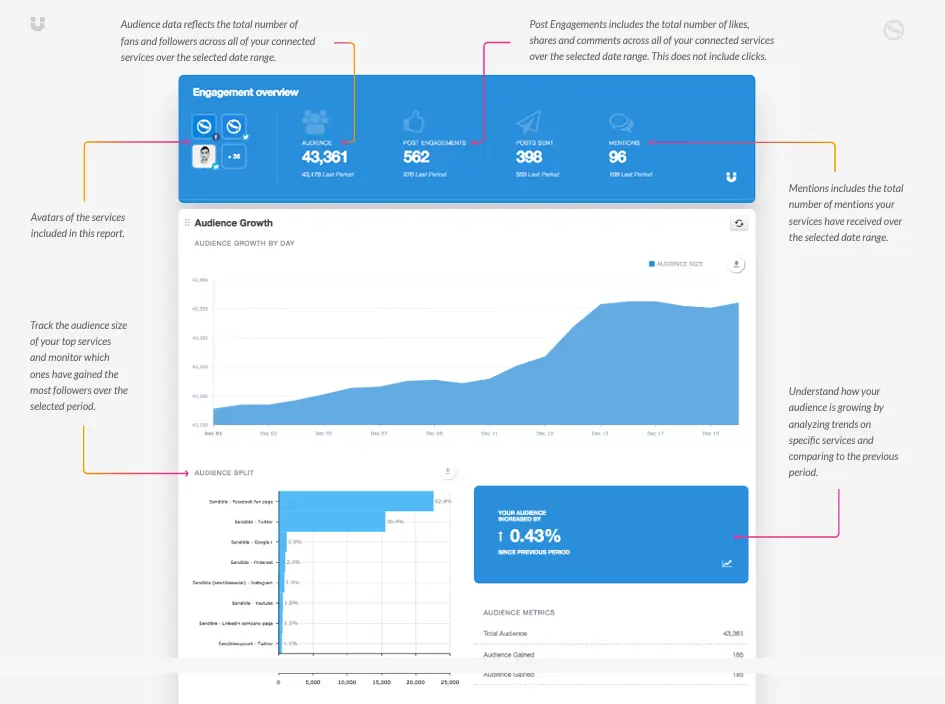Viewport: 945px width, 704px height.
Task: Click the Post Engagements thumbs-up icon
Action: pyautogui.click(x=414, y=122)
